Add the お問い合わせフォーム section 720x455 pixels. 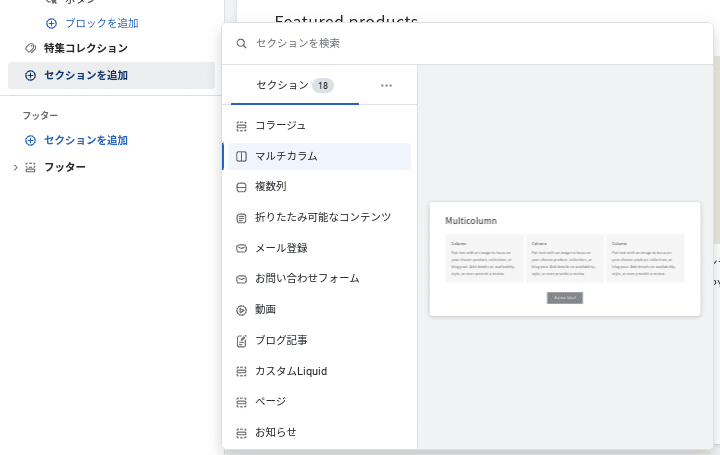click(x=319, y=279)
